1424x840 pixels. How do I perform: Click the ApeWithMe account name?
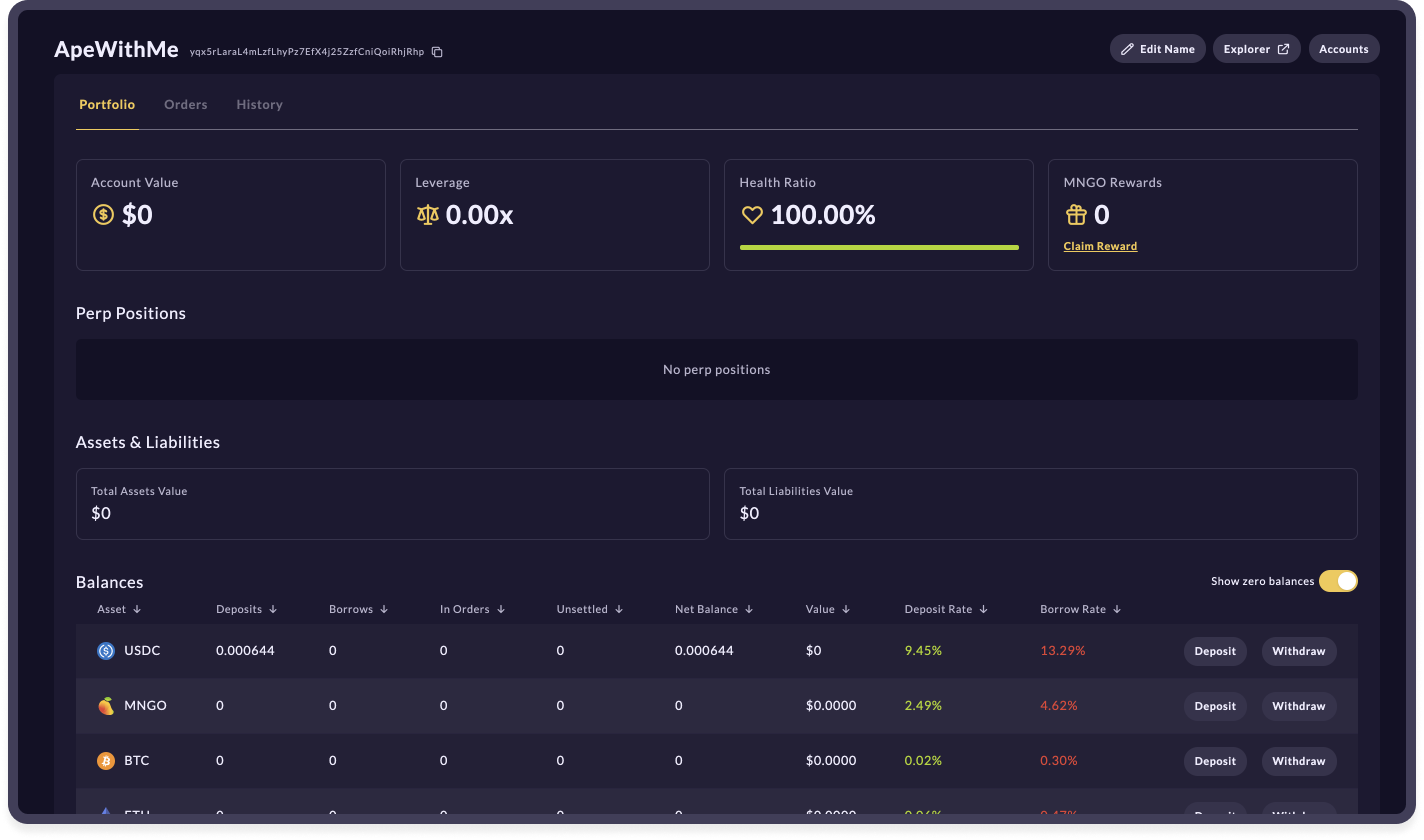(x=116, y=49)
